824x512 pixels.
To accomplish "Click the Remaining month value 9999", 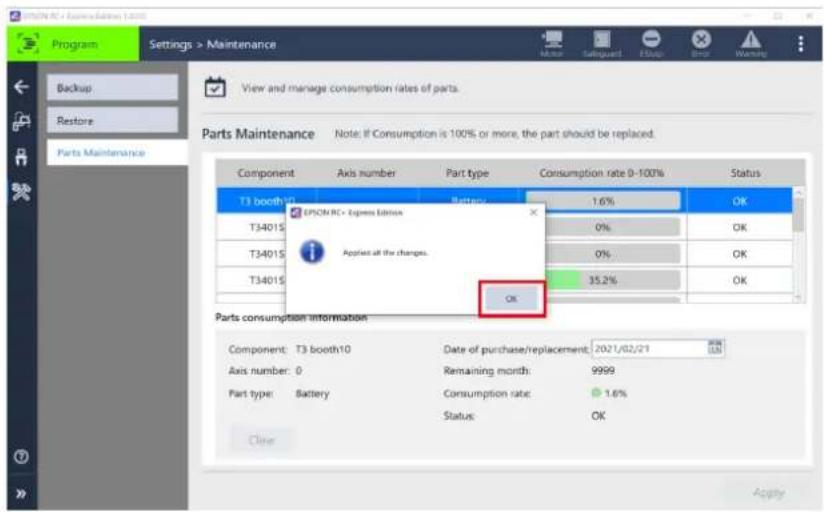I will coord(603,371).
